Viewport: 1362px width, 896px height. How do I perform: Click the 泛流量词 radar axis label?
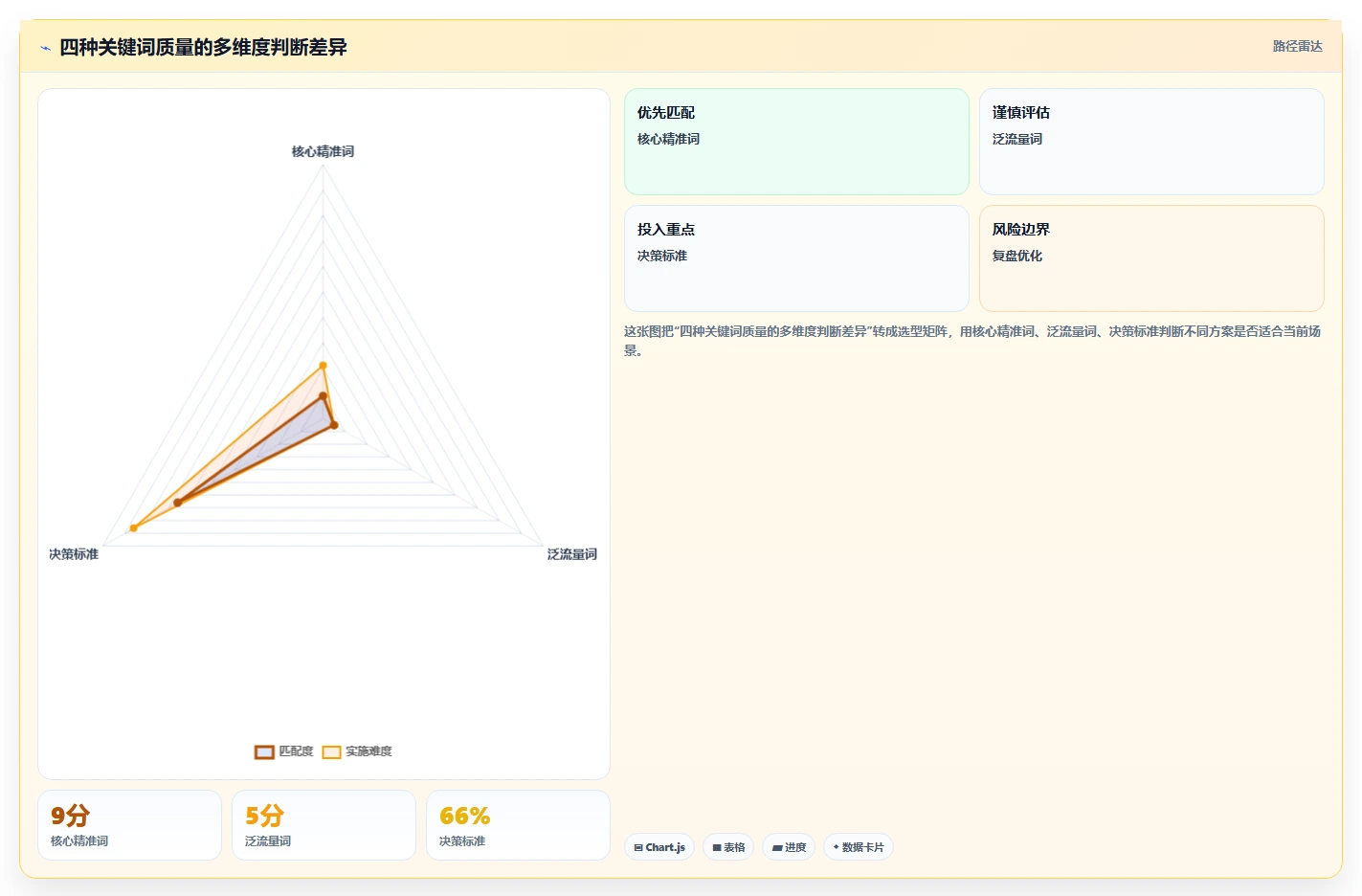point(572,554)
